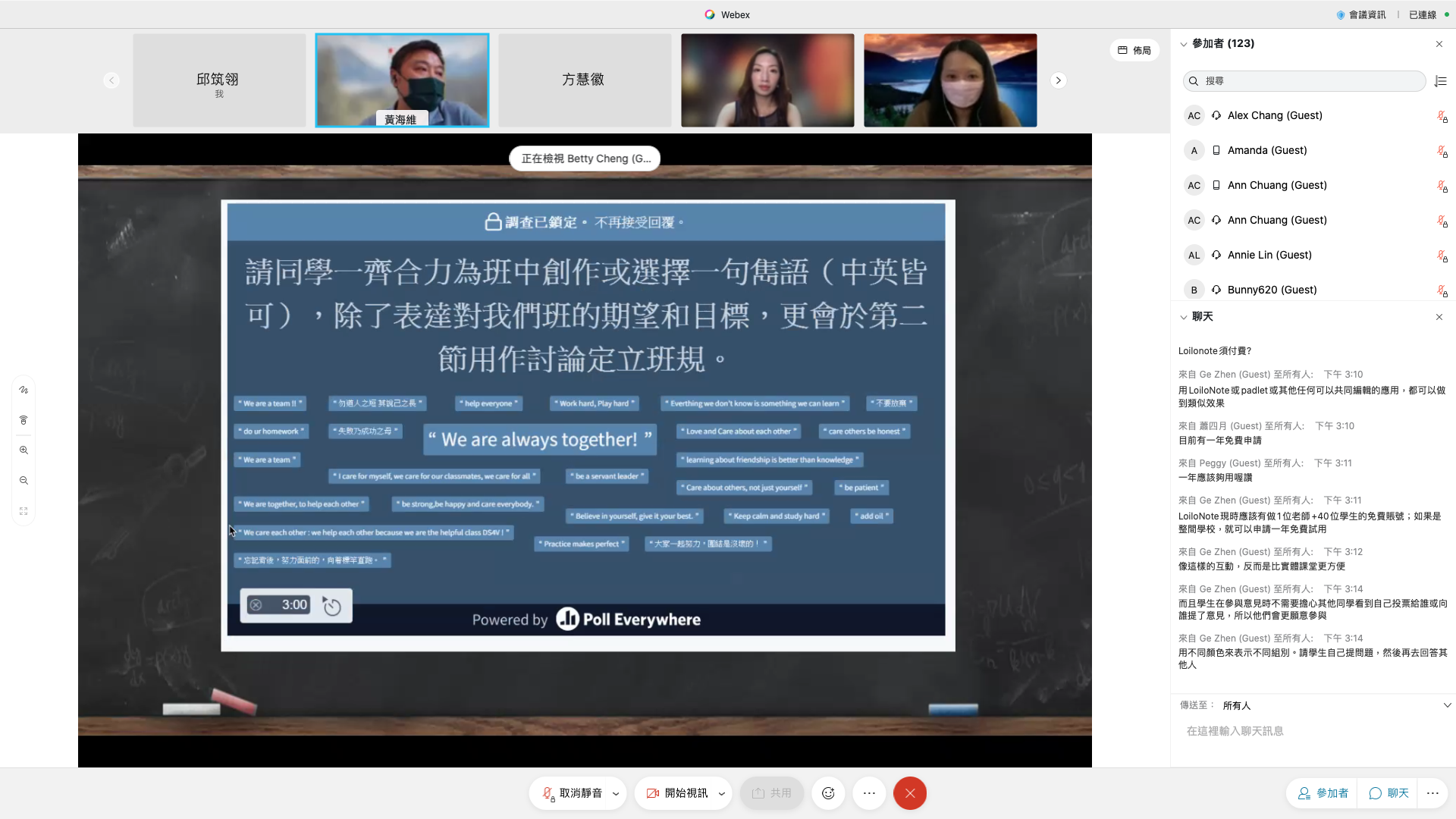
Task: Click the participant list sort icon
Action: [x=1441, y=81]
